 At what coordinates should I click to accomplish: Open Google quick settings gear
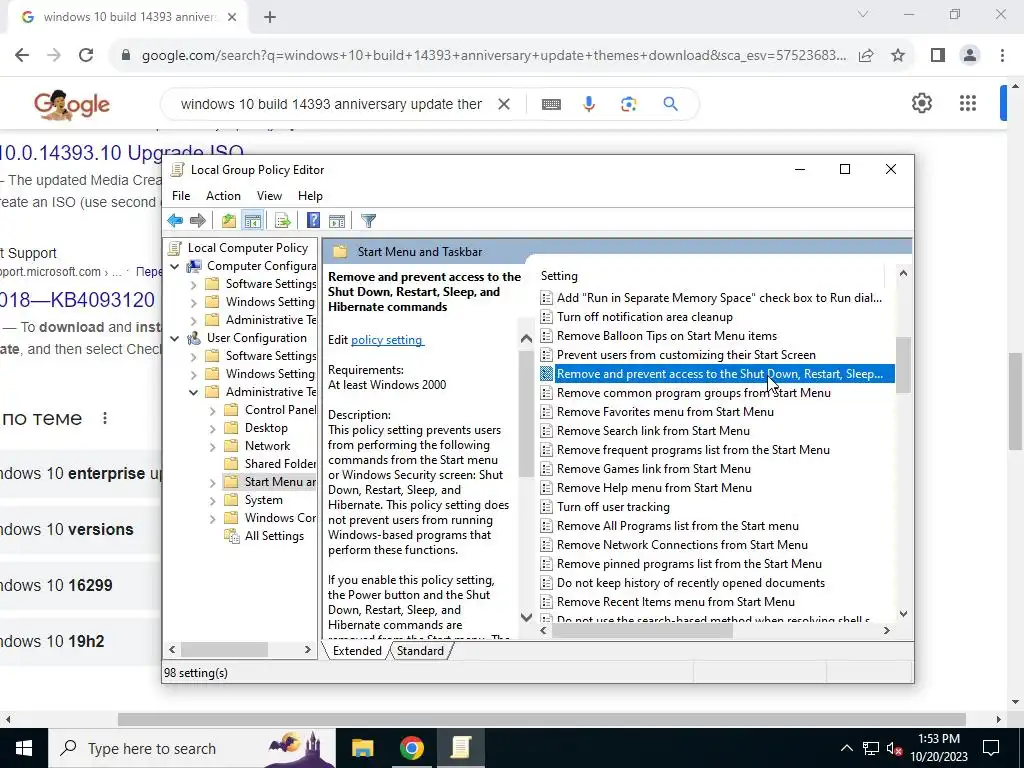(x=921, y=103)
